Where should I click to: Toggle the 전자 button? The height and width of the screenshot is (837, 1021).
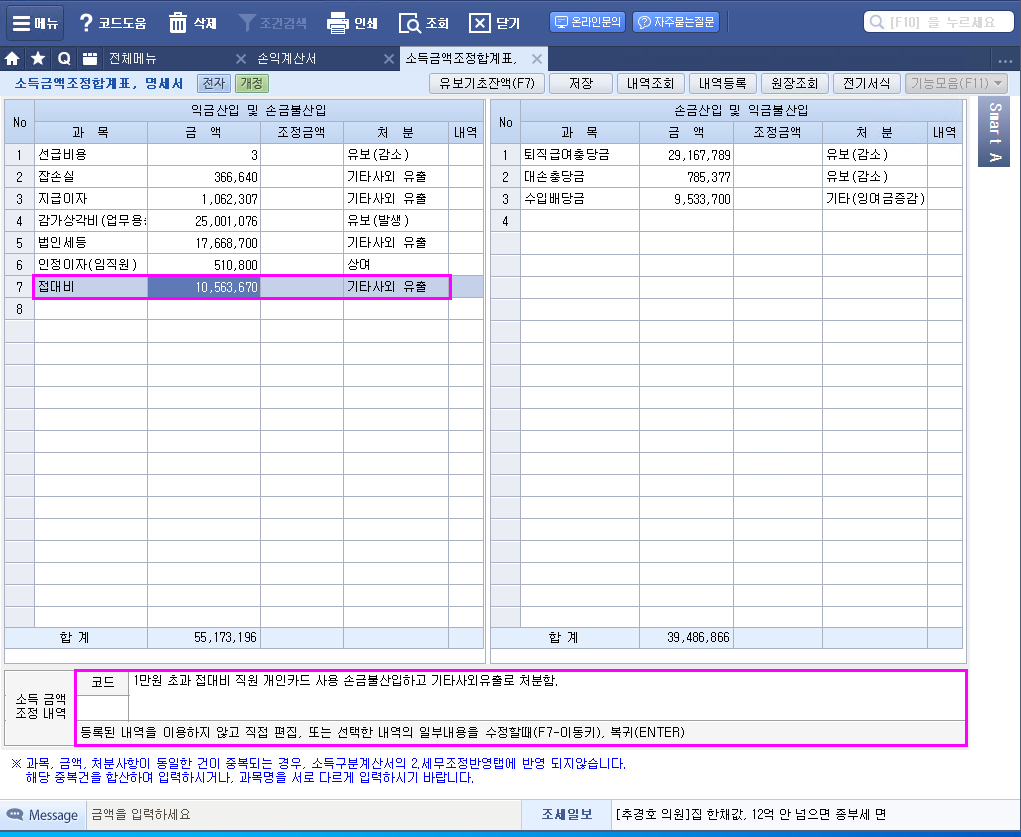tap(213, 84)
